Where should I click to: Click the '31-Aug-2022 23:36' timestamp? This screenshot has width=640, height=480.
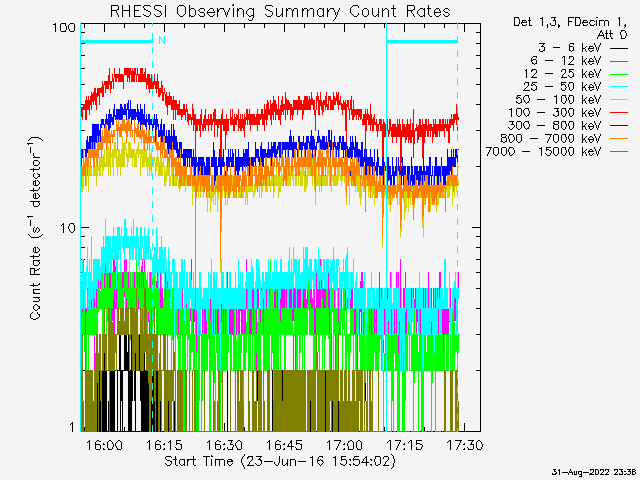(x=594, y=473)
